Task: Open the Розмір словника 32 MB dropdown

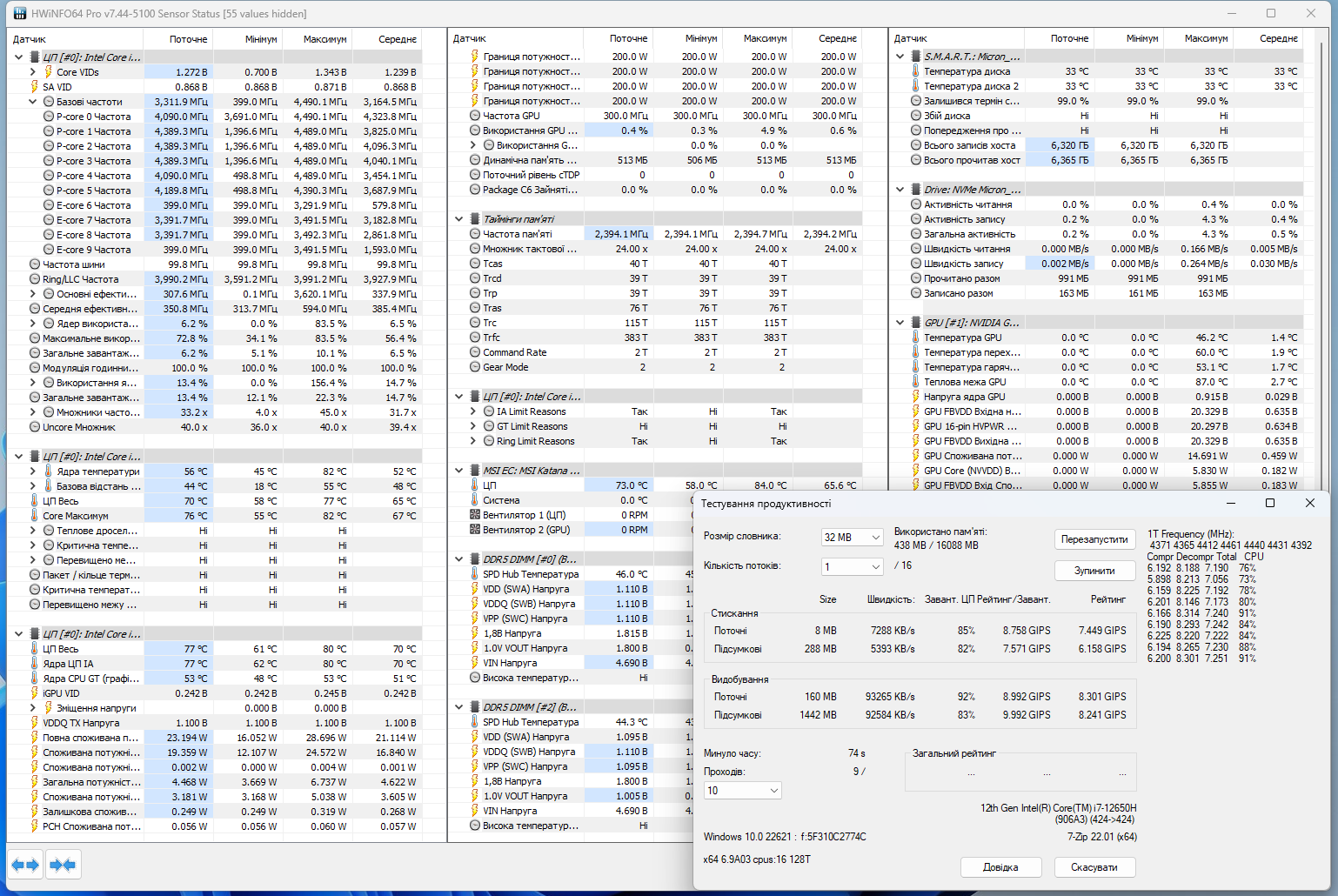Action: (853, 538)
